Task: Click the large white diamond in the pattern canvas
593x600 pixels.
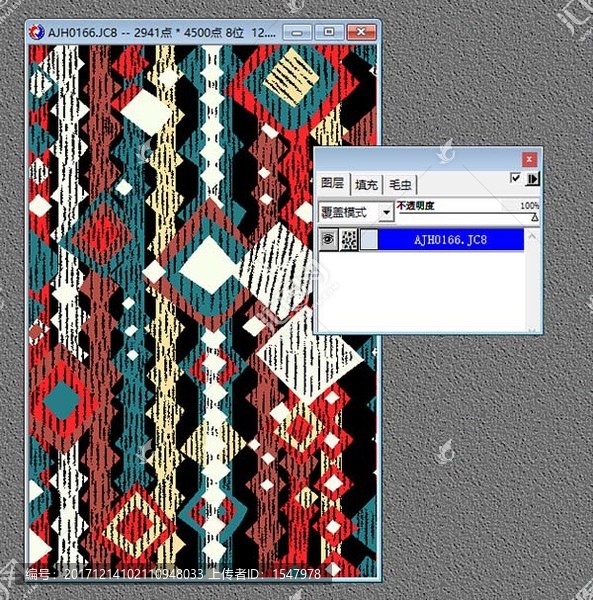Action: click(209, 264)
